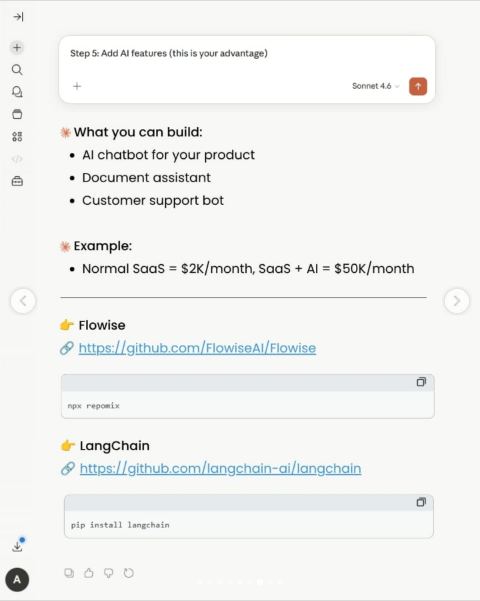Open search from the sidebar magnifier icon

point(17,69)
